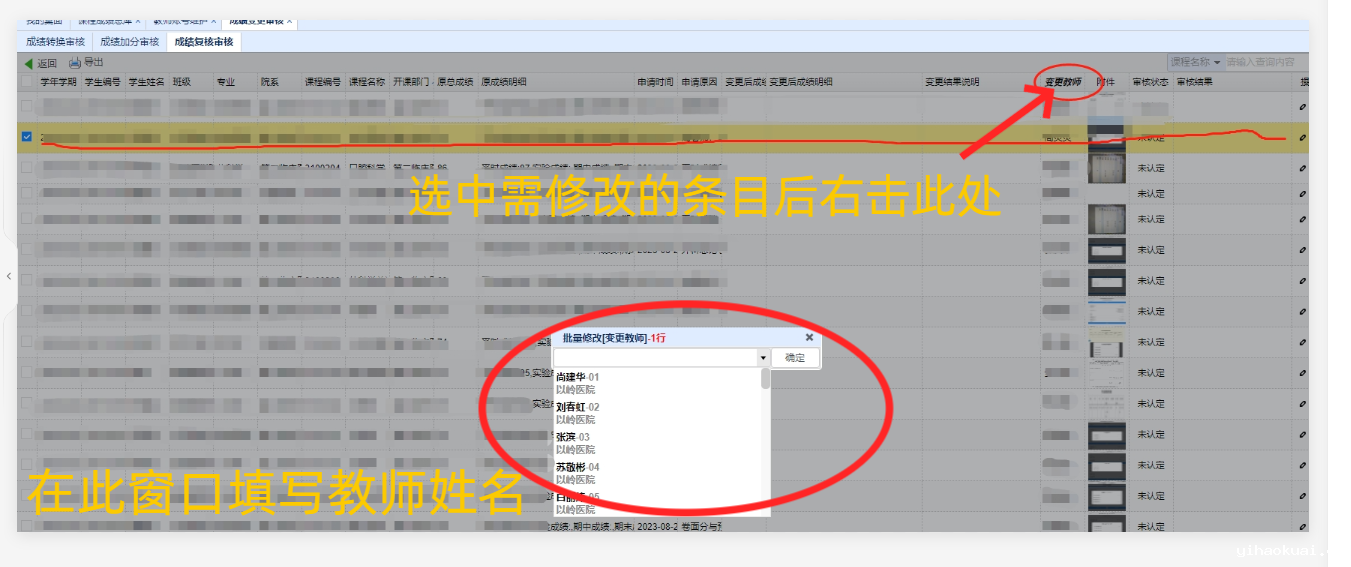This screenshot has width=1351, height=567.
Task: Click the green 返回 back arrow icon
Action: pyautogui.click(x=28, y=63)
